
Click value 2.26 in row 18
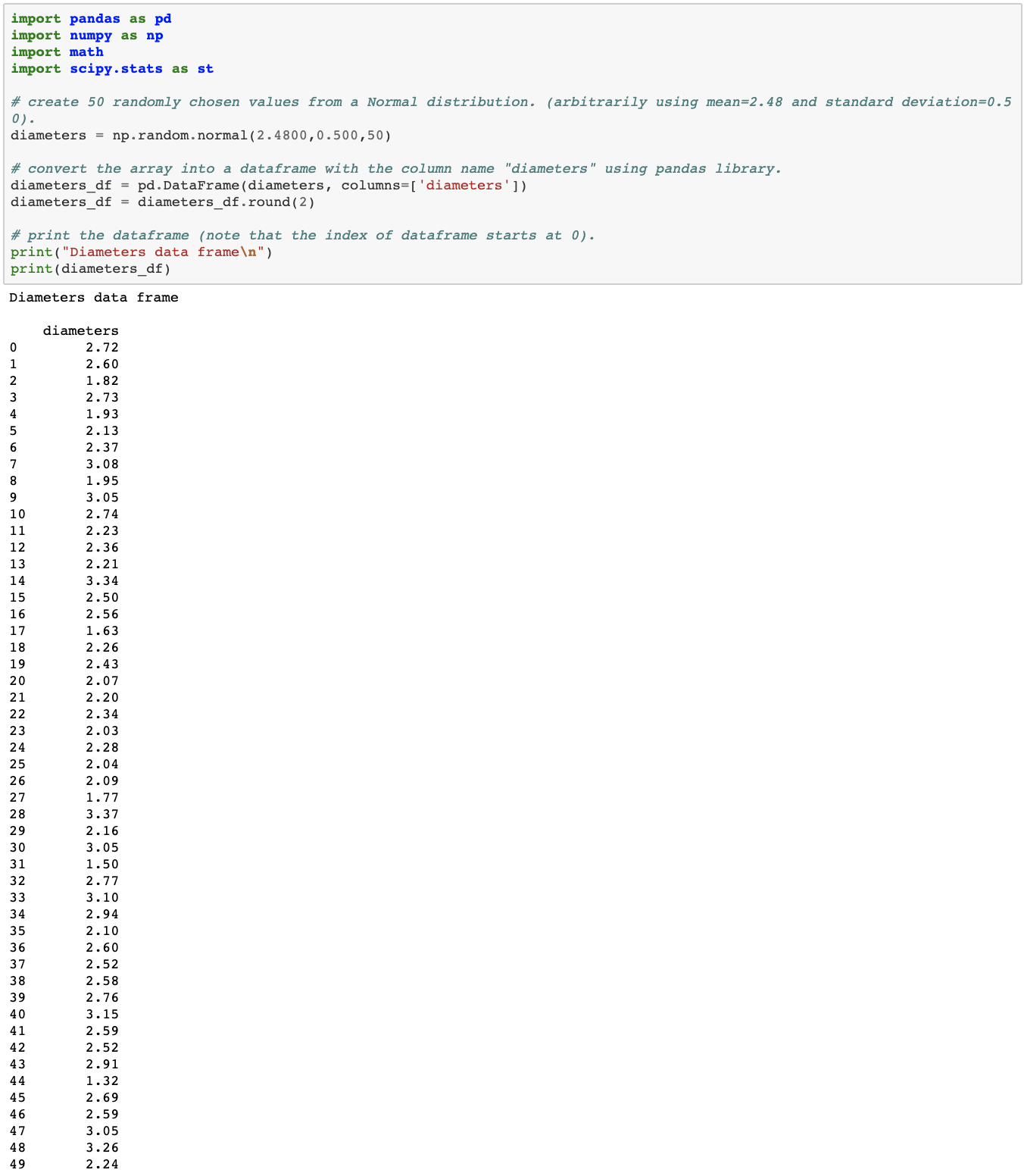pyautogui.click(x=102, y=648)
